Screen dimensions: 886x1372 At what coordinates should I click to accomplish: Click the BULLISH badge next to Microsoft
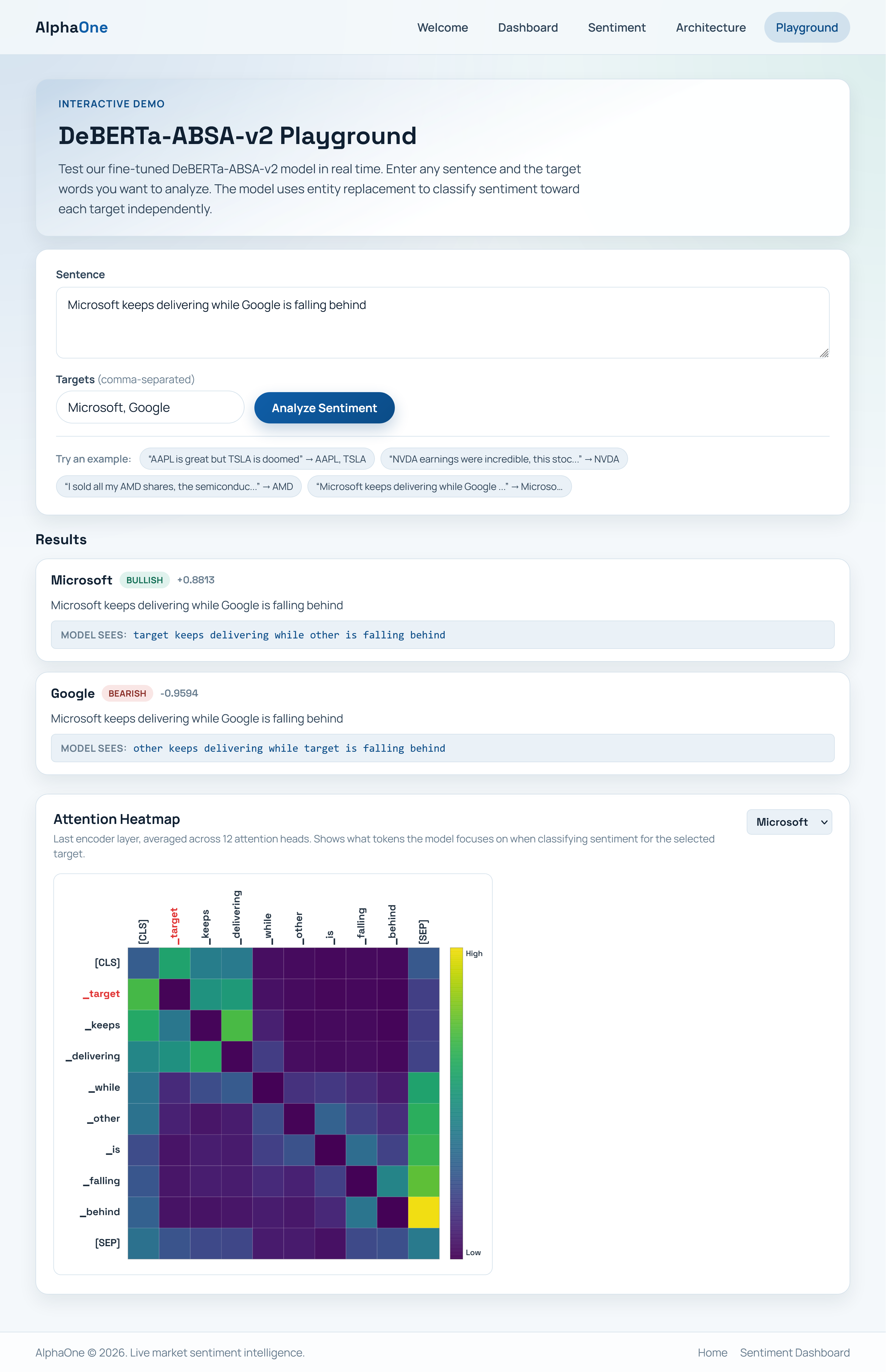coord(144,580)
